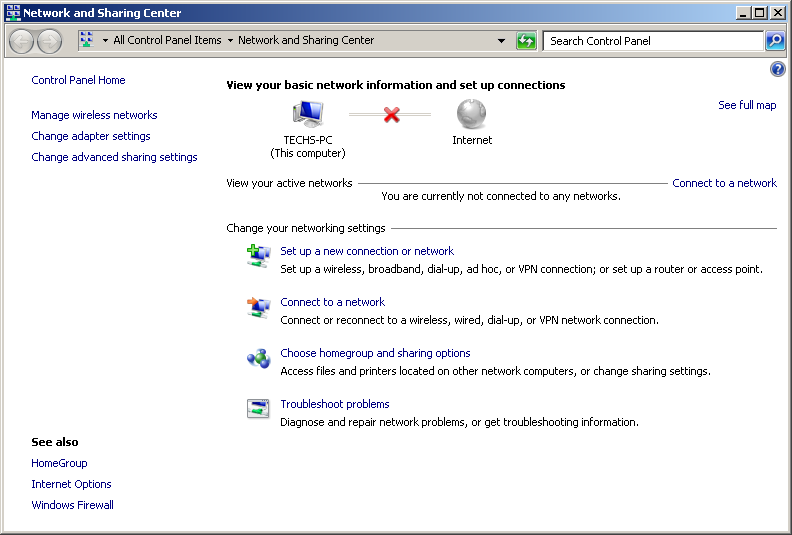Click the Forward navigation arrow button
The image size is (792, 535).
pyautogui.click(x=50, y=41)
